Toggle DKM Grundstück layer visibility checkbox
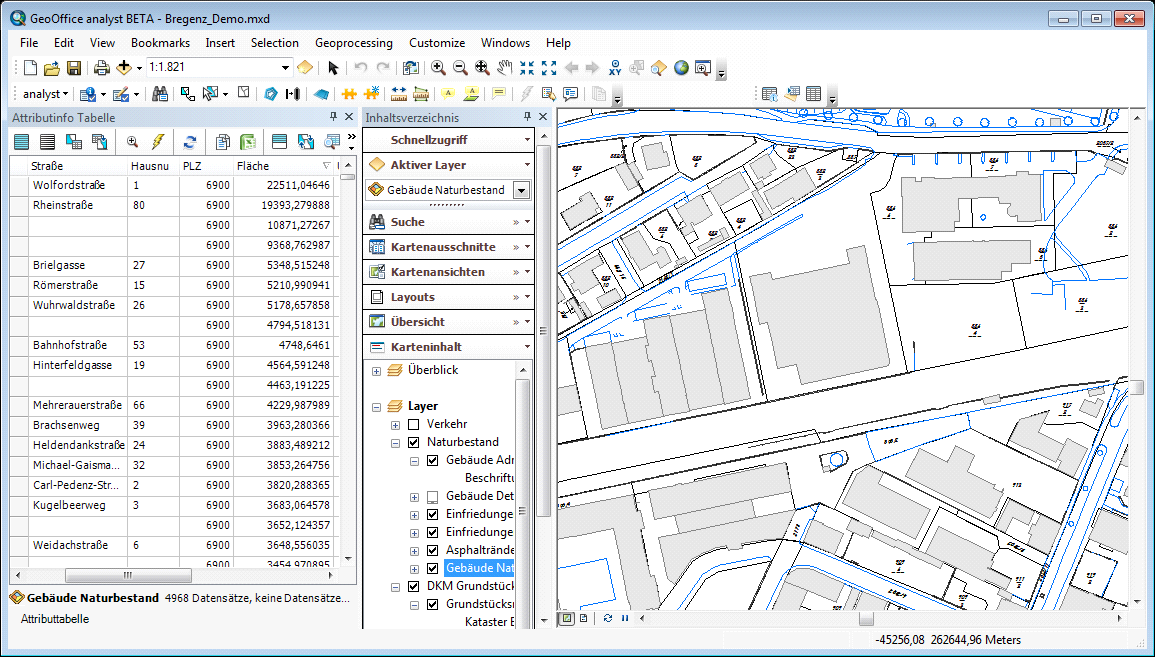The width and height of the screenshot is (1155, 657). click(414, 587)
